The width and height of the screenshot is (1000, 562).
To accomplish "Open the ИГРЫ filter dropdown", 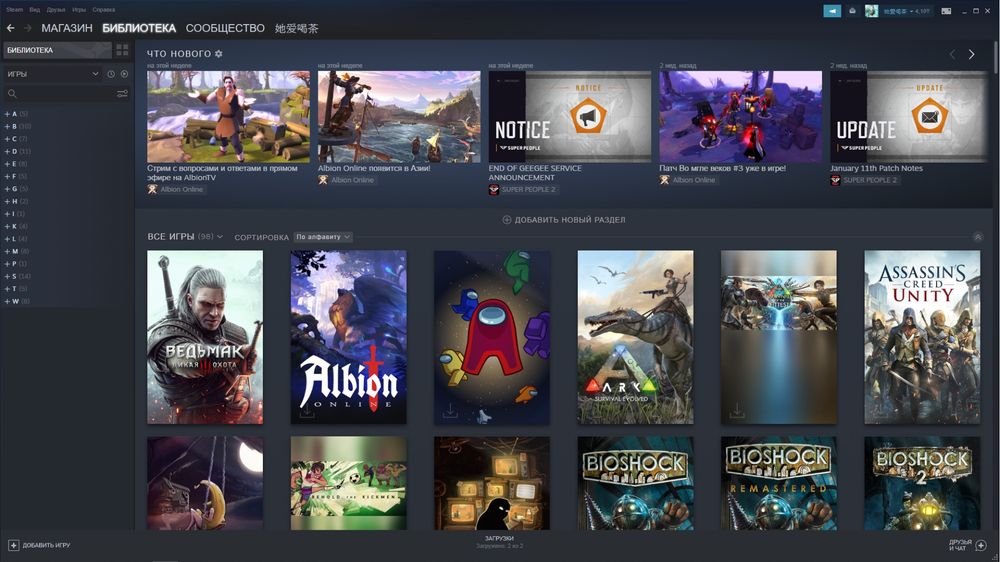I will tap(52, 74).
